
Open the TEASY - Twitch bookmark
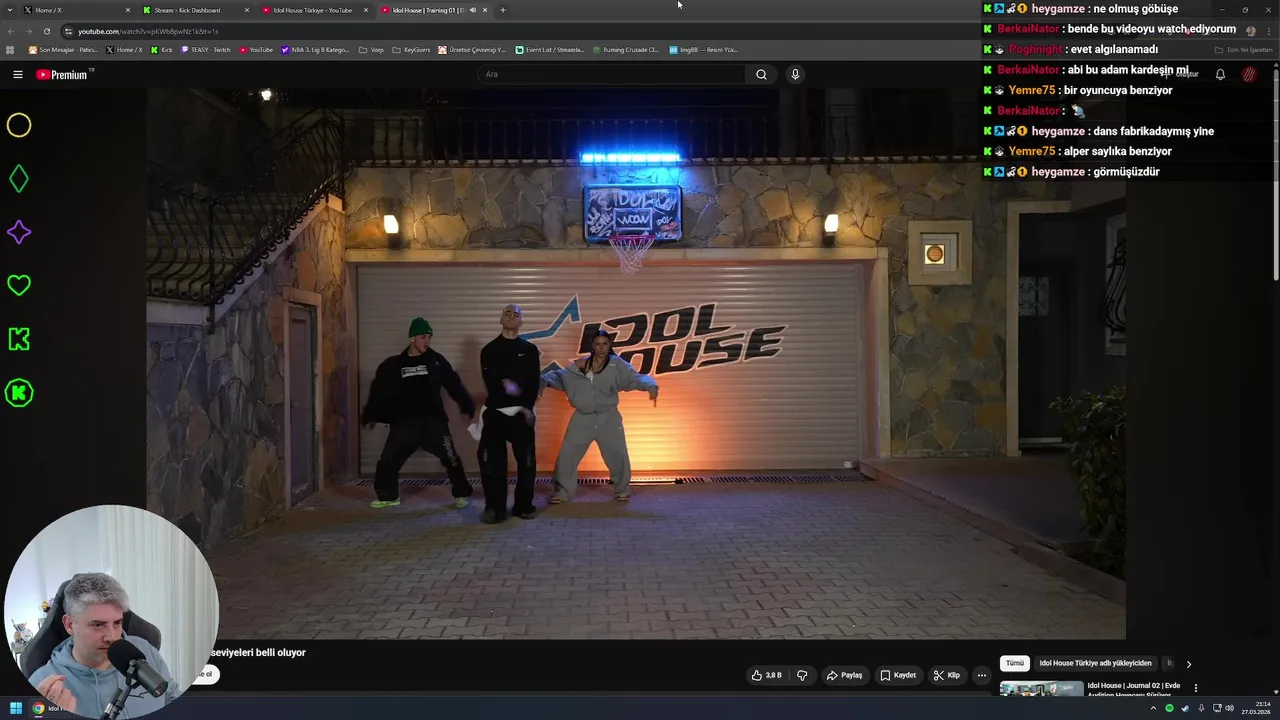(206, 49)
